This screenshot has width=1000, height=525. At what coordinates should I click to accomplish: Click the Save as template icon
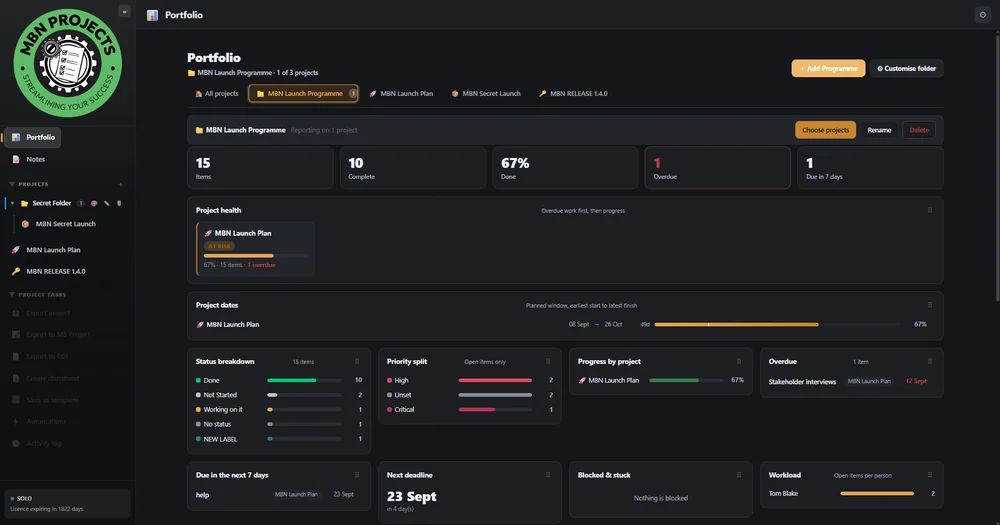pyautogui.click(x=16, y=400)
